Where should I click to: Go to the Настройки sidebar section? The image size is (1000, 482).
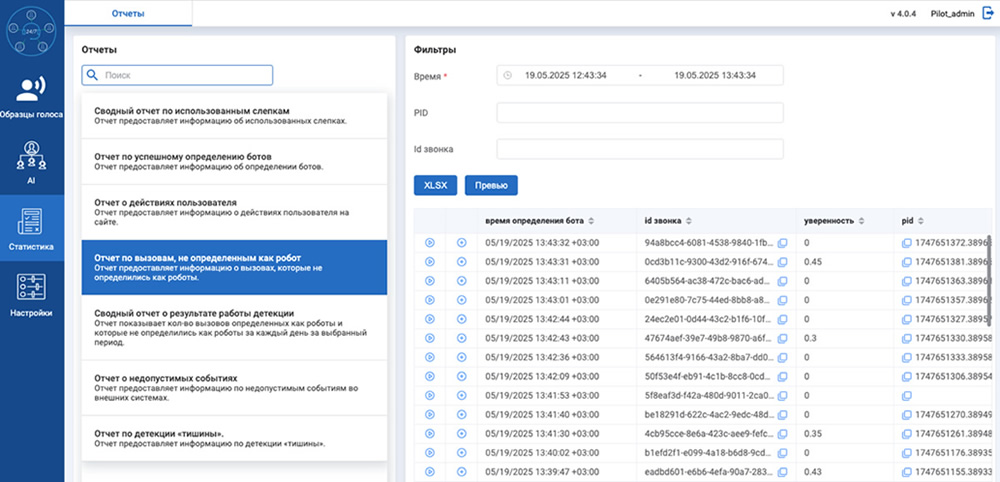pyautogui.click(x=32, y=293)
